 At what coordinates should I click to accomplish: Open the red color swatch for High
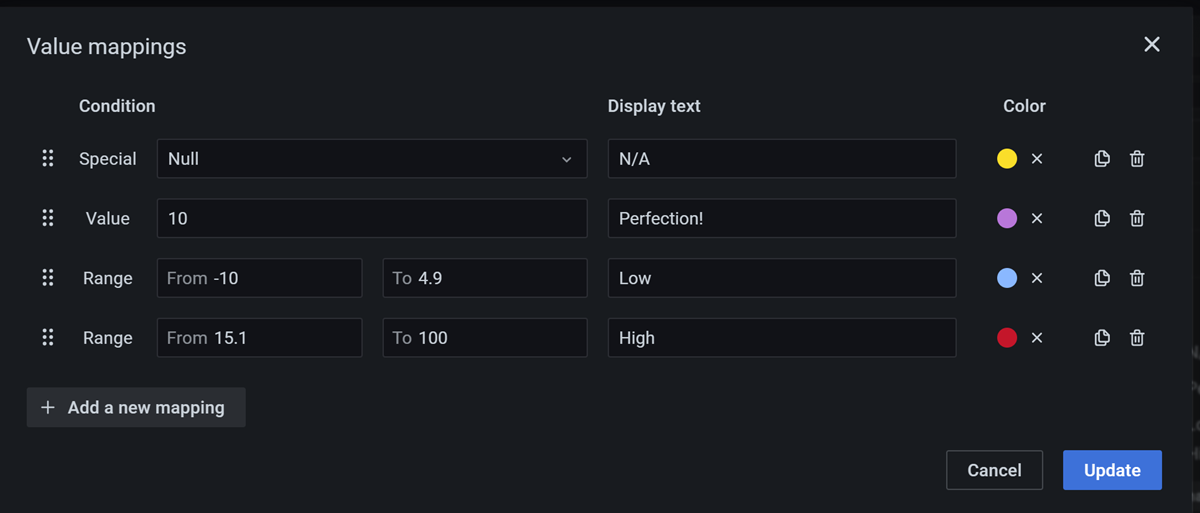(1007, 338)
